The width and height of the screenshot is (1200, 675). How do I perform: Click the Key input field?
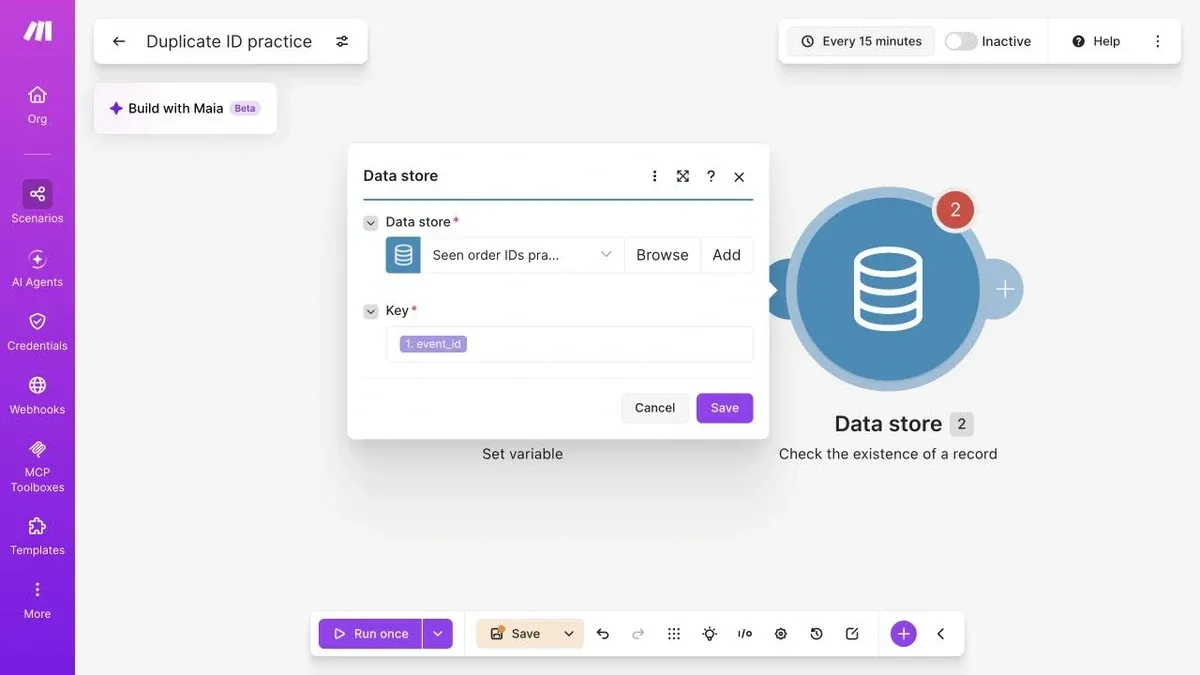click(569, 344)
